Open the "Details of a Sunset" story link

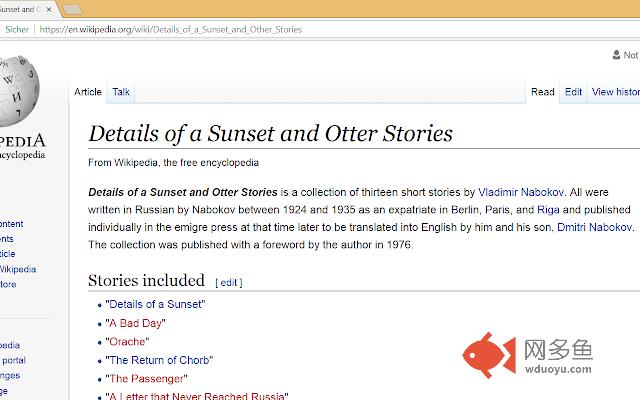tap(155, 304)
